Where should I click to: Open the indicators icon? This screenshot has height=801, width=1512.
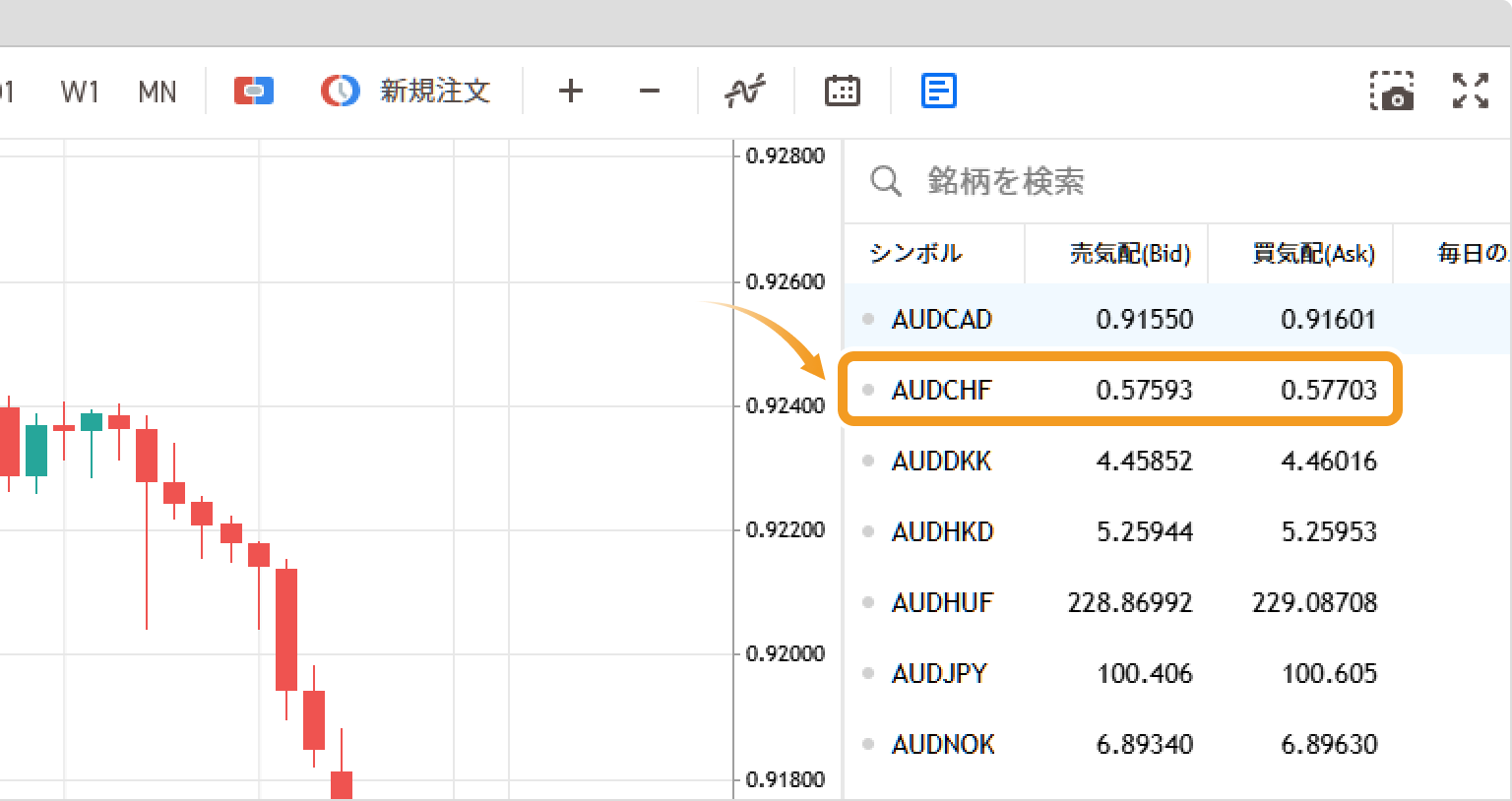745,92
